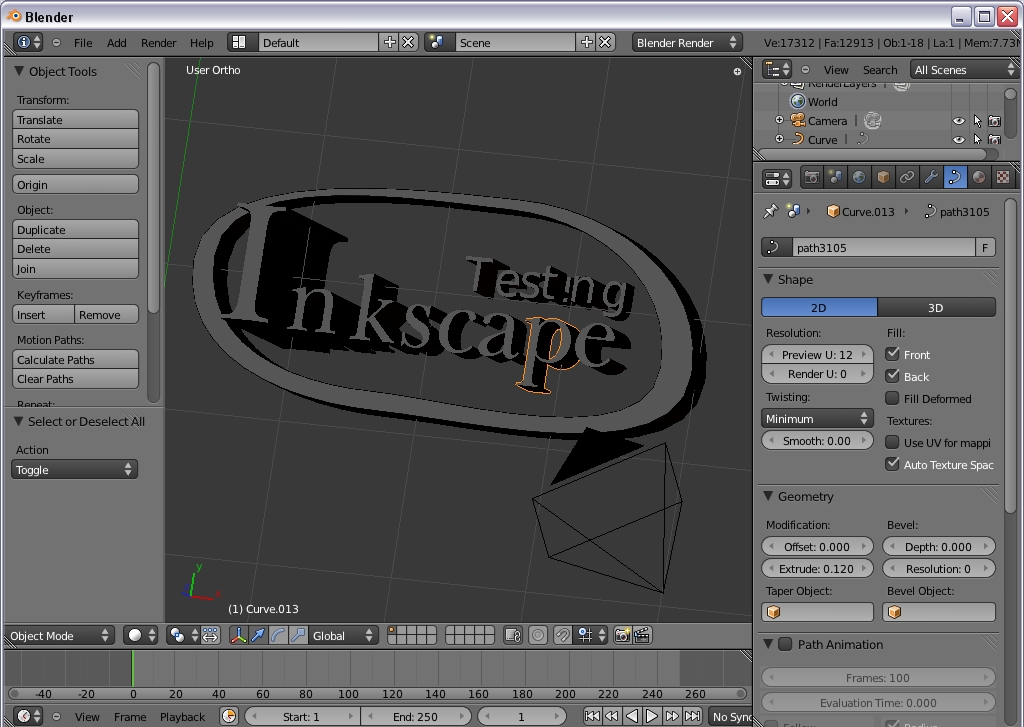Image resolution: width=1024 pixels, height=727 pixels.
Task: Open the Add menu
Action: point(116,42)
